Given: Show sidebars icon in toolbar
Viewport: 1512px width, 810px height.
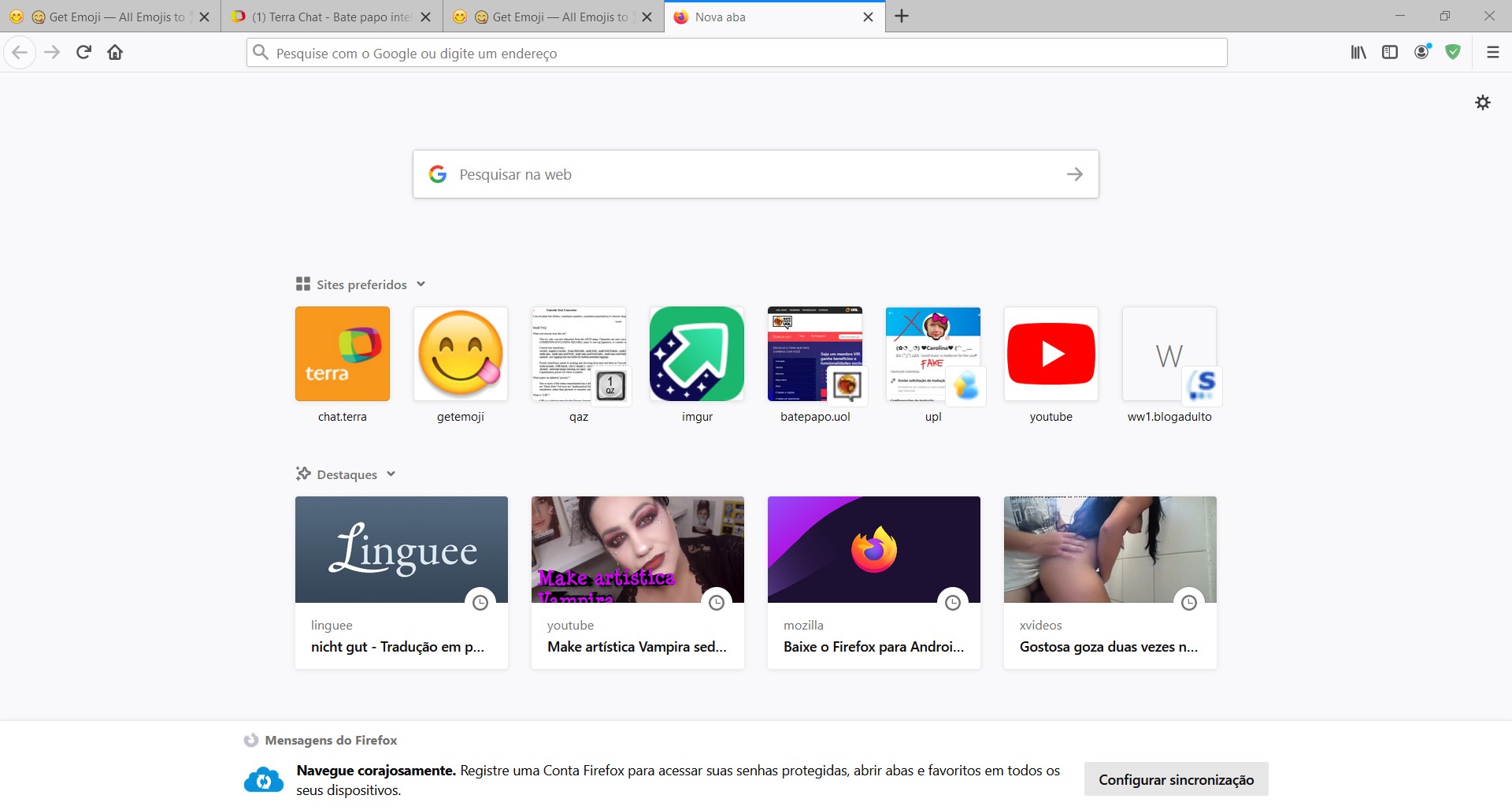Looking at the screenshot, I should [x=1390, y=53].
